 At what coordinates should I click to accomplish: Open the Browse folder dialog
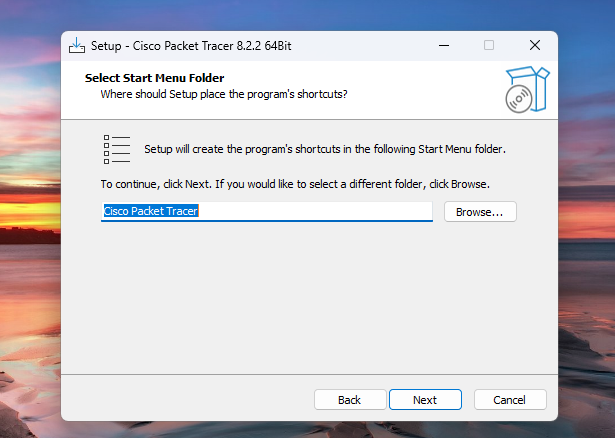click(x=480, y=212)
